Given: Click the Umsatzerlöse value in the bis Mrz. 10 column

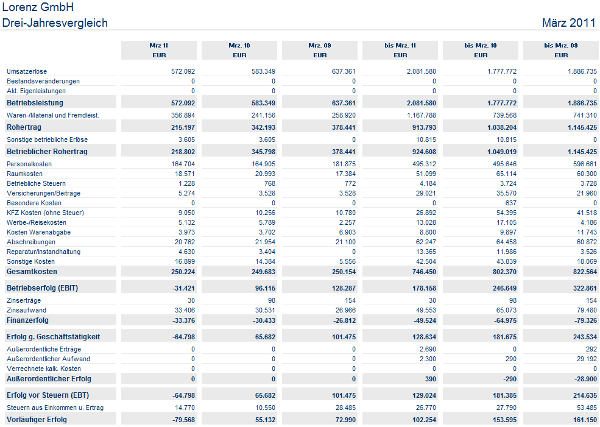Looking at the screenshot, I should pyautogui.click(x=502, y=72).
